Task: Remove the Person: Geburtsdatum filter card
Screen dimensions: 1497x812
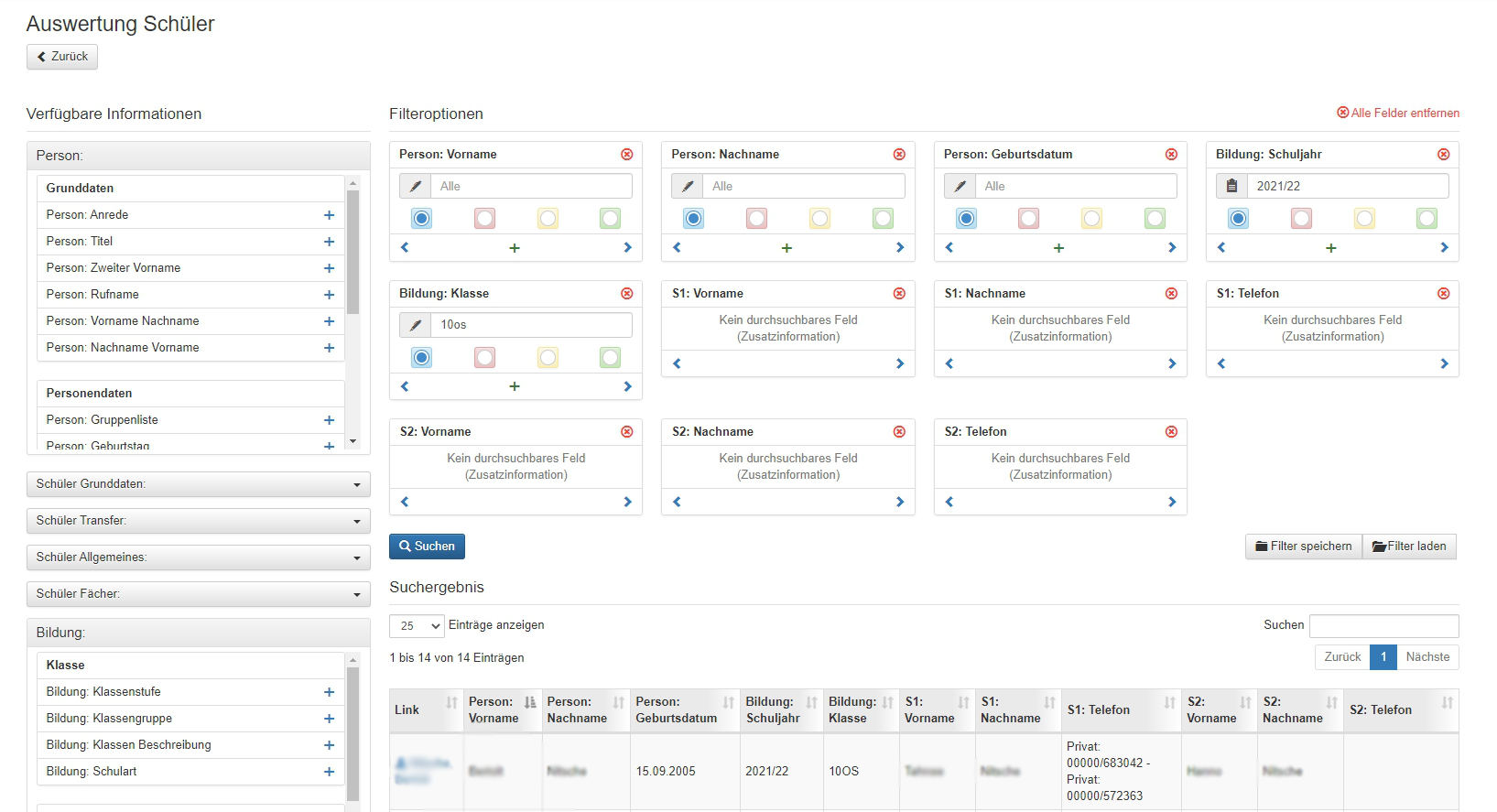Action: [x=1171, y=155]
